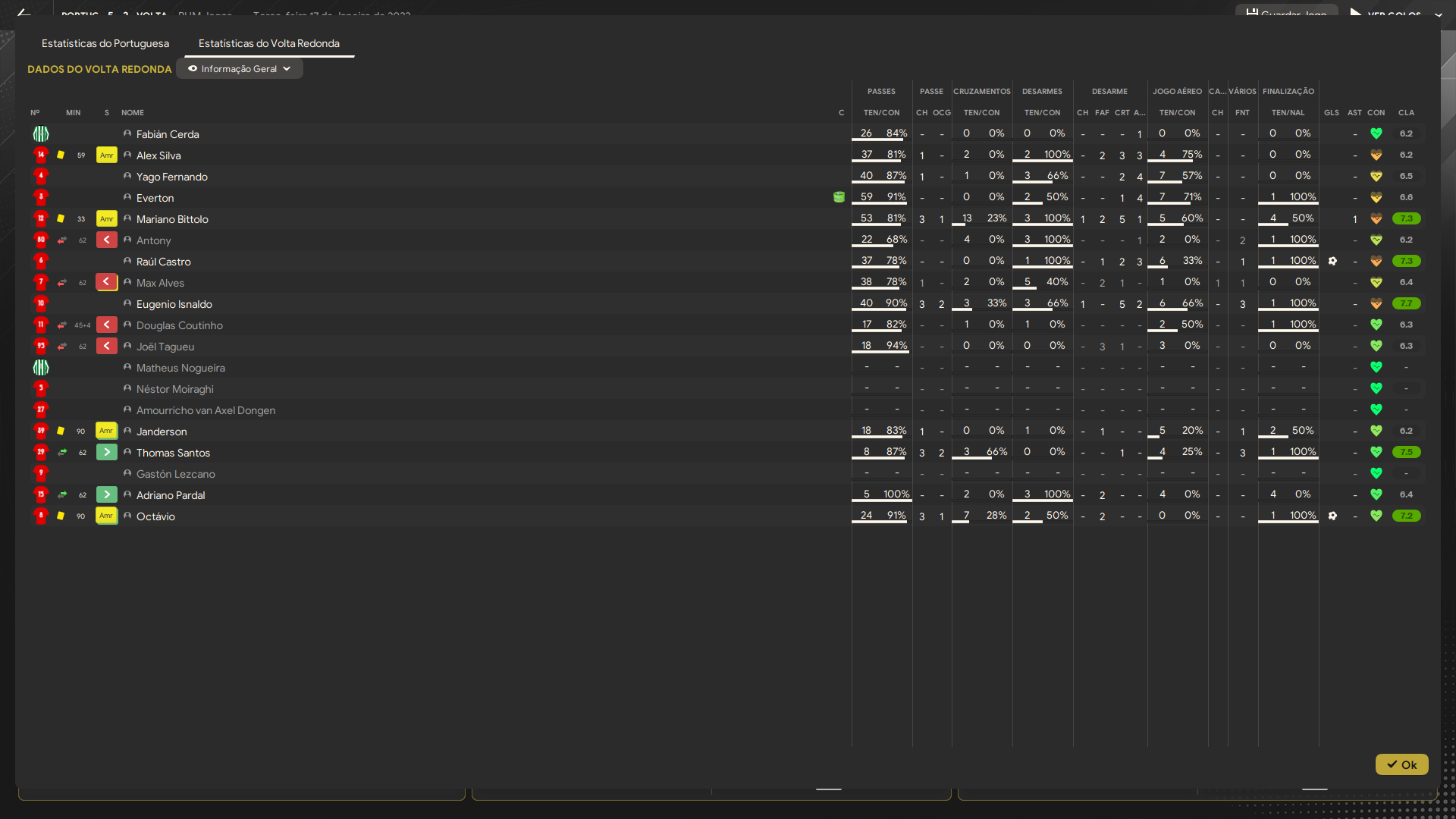The image size is (1456, 819).
Task: Open player Thomas Santos
Action: pyautogui.click(x=173, y=453)
